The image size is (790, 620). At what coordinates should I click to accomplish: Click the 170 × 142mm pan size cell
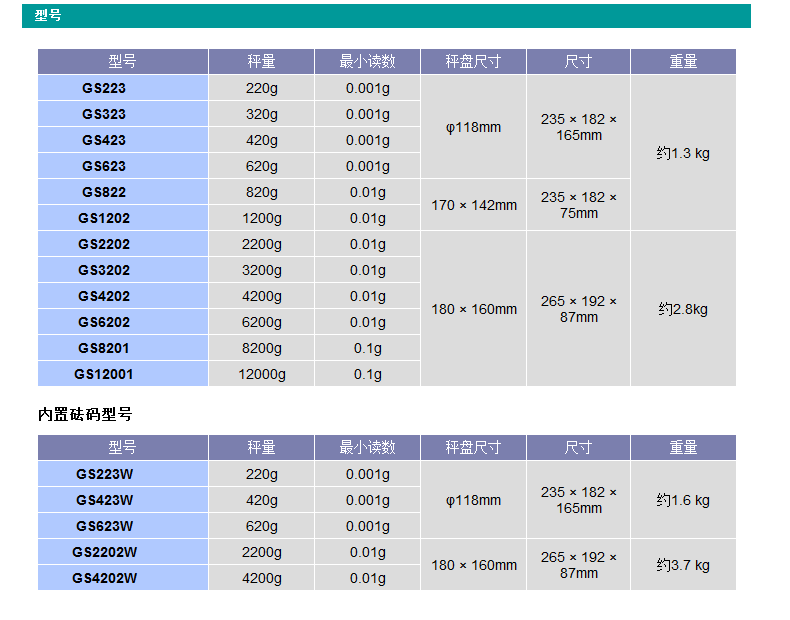474,205
